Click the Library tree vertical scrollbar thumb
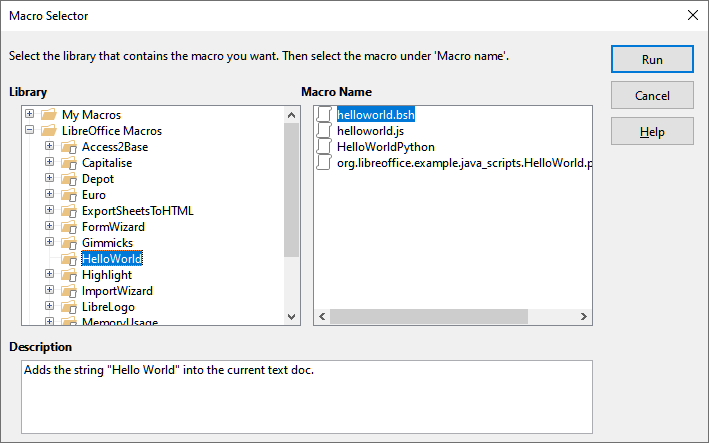709x443 pixels. [291, 190]
